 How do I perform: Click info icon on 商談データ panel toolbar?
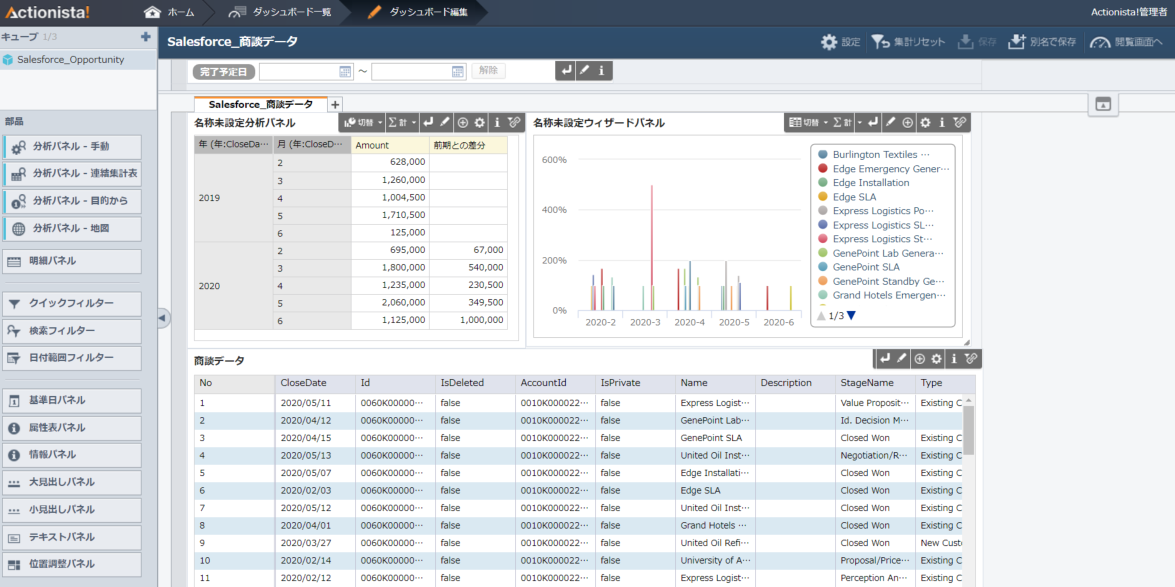click(954, 359)
